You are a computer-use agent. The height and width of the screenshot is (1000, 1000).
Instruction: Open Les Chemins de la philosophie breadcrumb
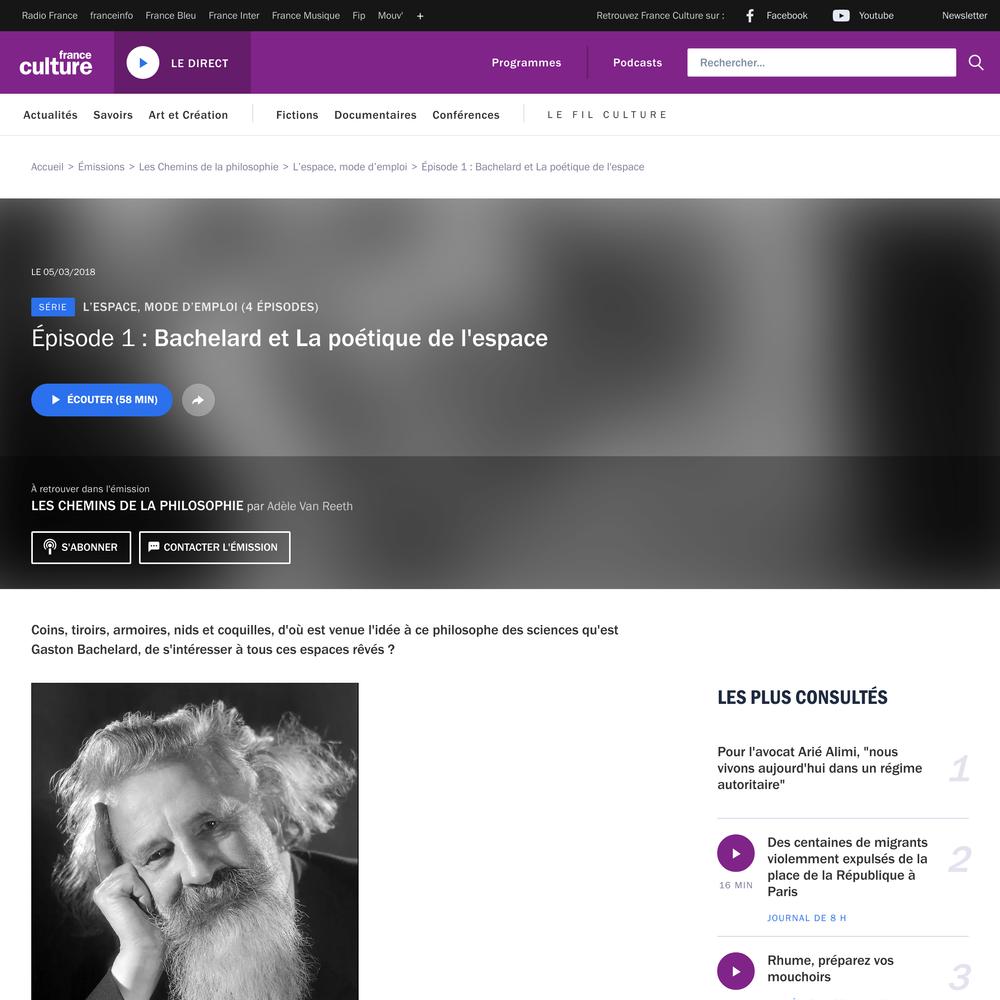pyautogui.click(x=209, y=166)
